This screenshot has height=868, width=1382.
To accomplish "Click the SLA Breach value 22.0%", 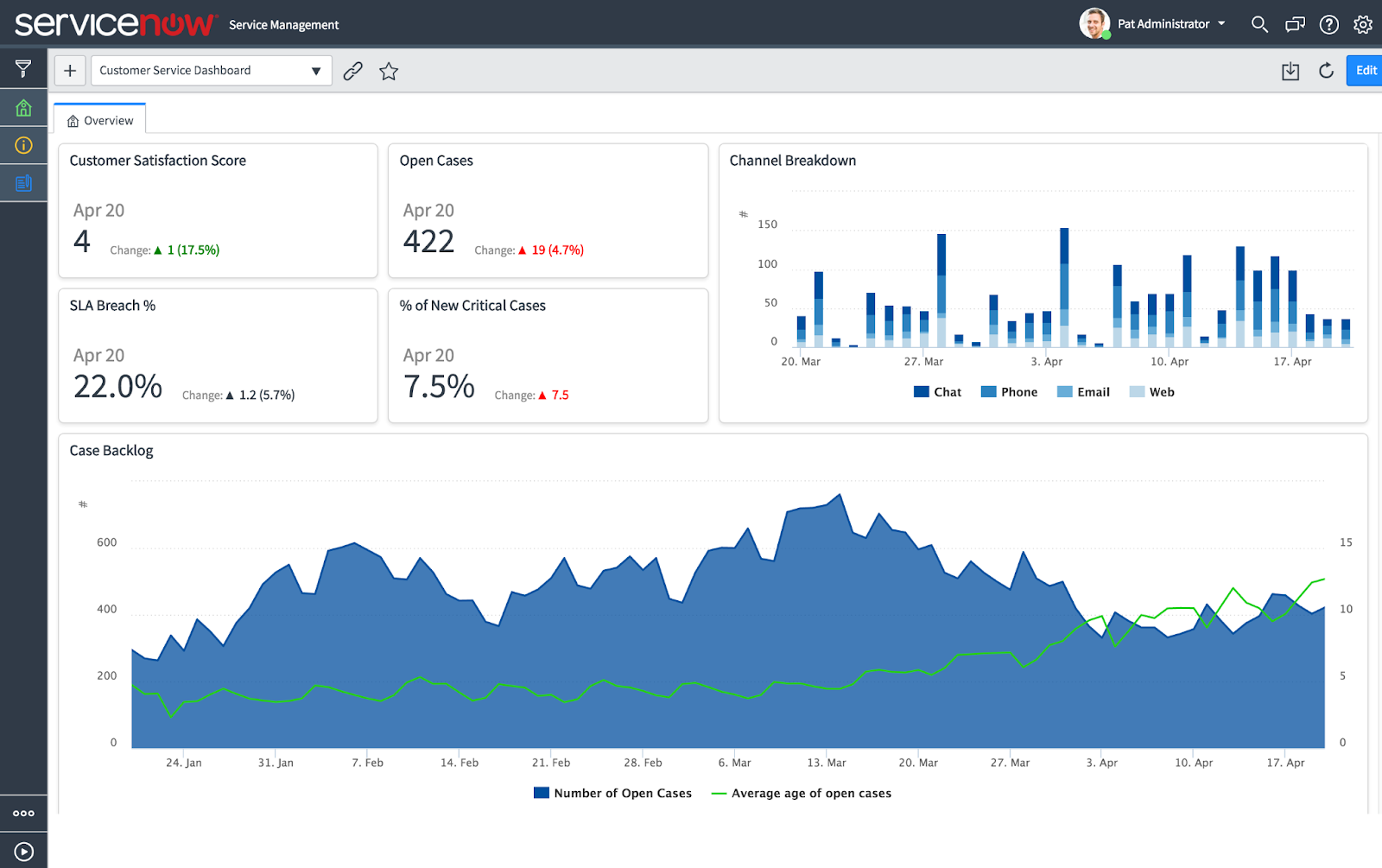I will pyautogui.click(x=117, y=386).
